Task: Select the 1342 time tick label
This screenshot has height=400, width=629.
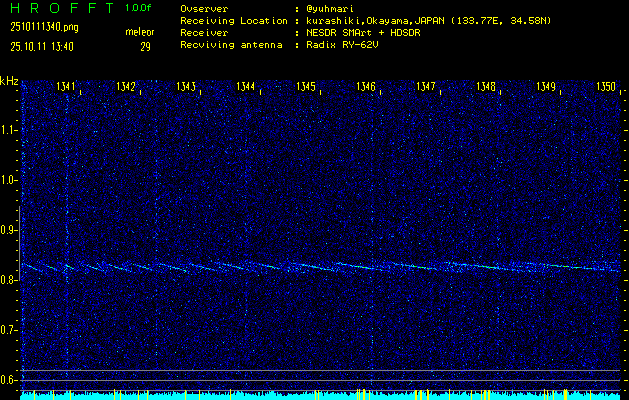Action: [126, 88]
